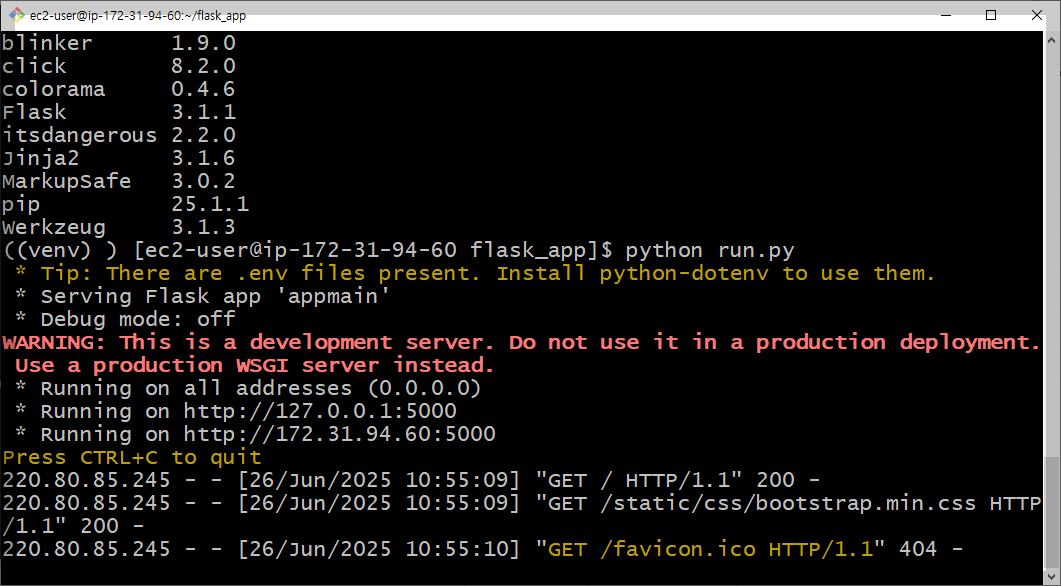
Task: Click the version 3.1.6
Action: pos(203,158)
